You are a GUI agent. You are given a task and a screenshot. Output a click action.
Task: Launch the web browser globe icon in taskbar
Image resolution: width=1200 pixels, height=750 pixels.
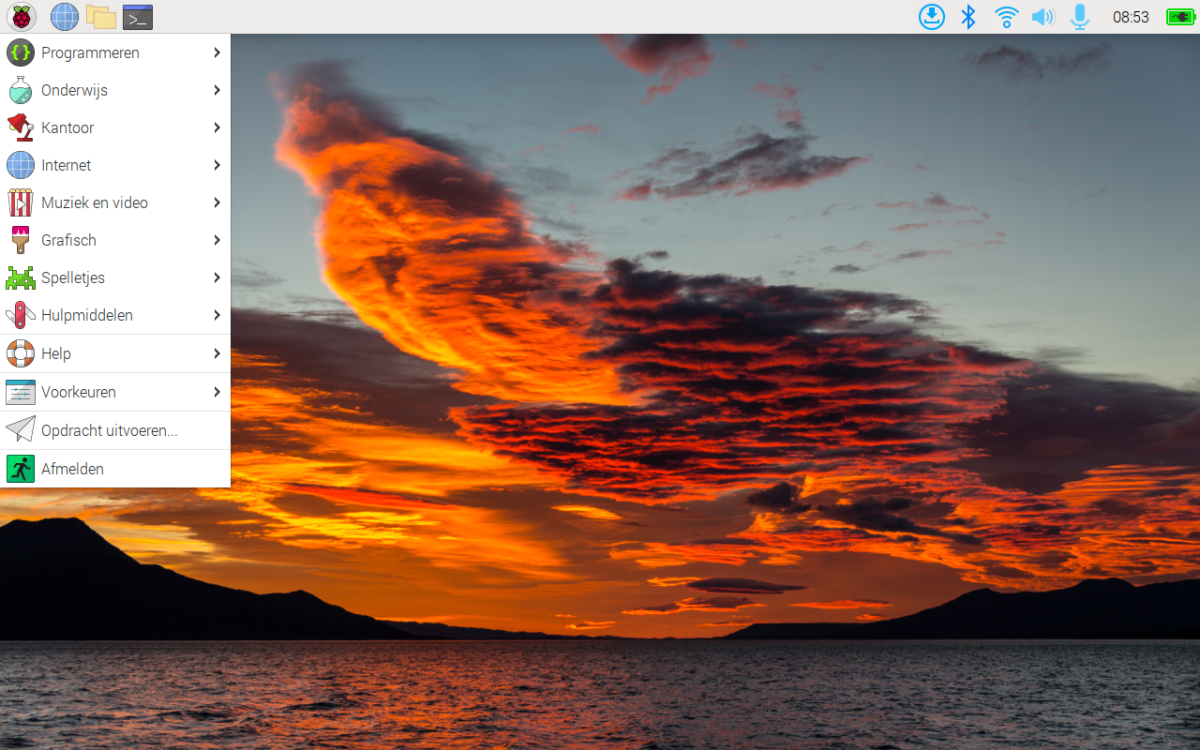tap(64, 17)
